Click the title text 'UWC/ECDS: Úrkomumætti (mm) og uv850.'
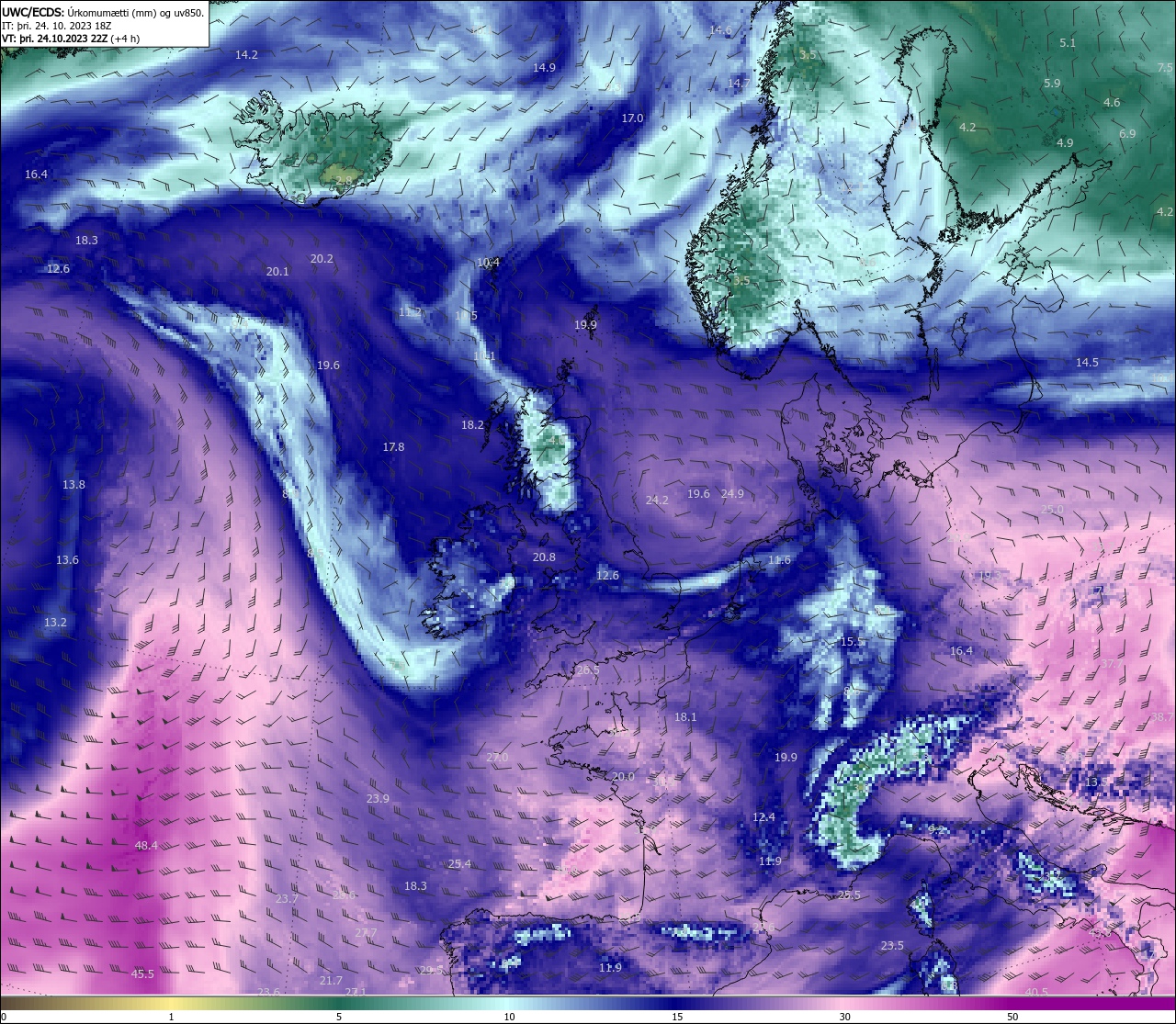 [103, 13]
